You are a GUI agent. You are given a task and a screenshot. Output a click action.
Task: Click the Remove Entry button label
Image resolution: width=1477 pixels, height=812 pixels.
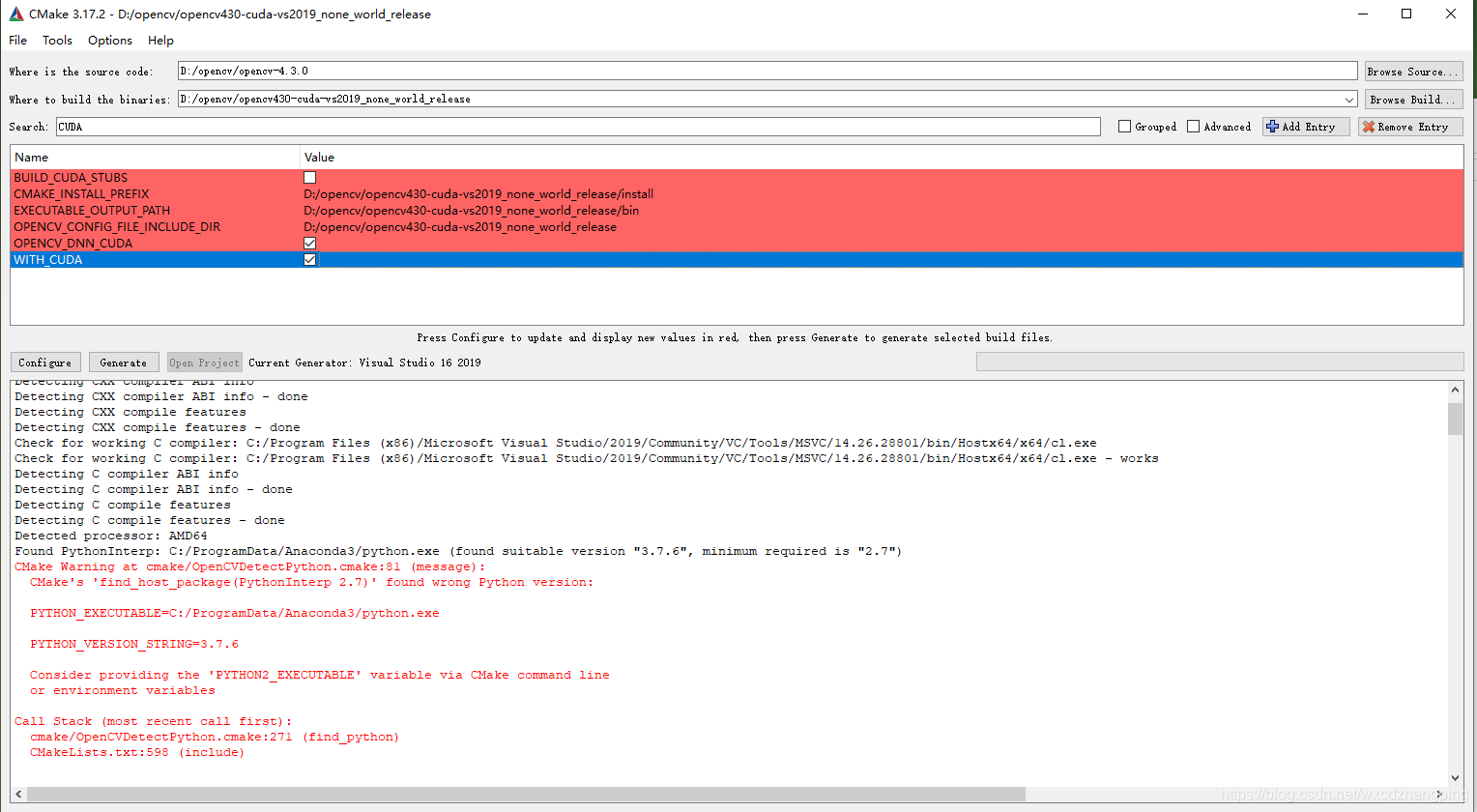tap(1412, 127)
